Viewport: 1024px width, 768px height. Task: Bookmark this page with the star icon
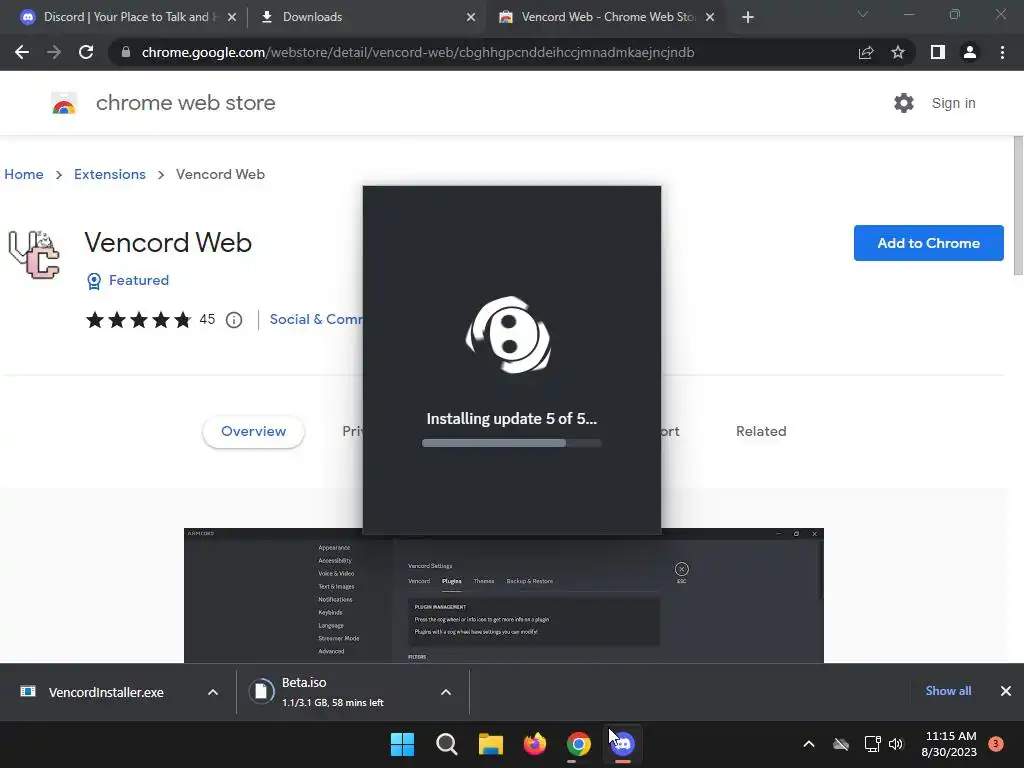[x=898, y=52]
